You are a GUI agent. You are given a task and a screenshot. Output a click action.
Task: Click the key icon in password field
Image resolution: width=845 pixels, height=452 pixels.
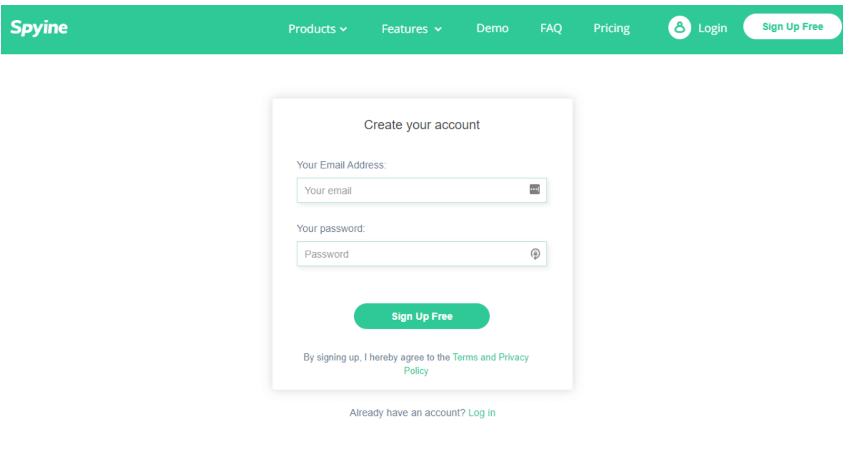click(535, 254)
